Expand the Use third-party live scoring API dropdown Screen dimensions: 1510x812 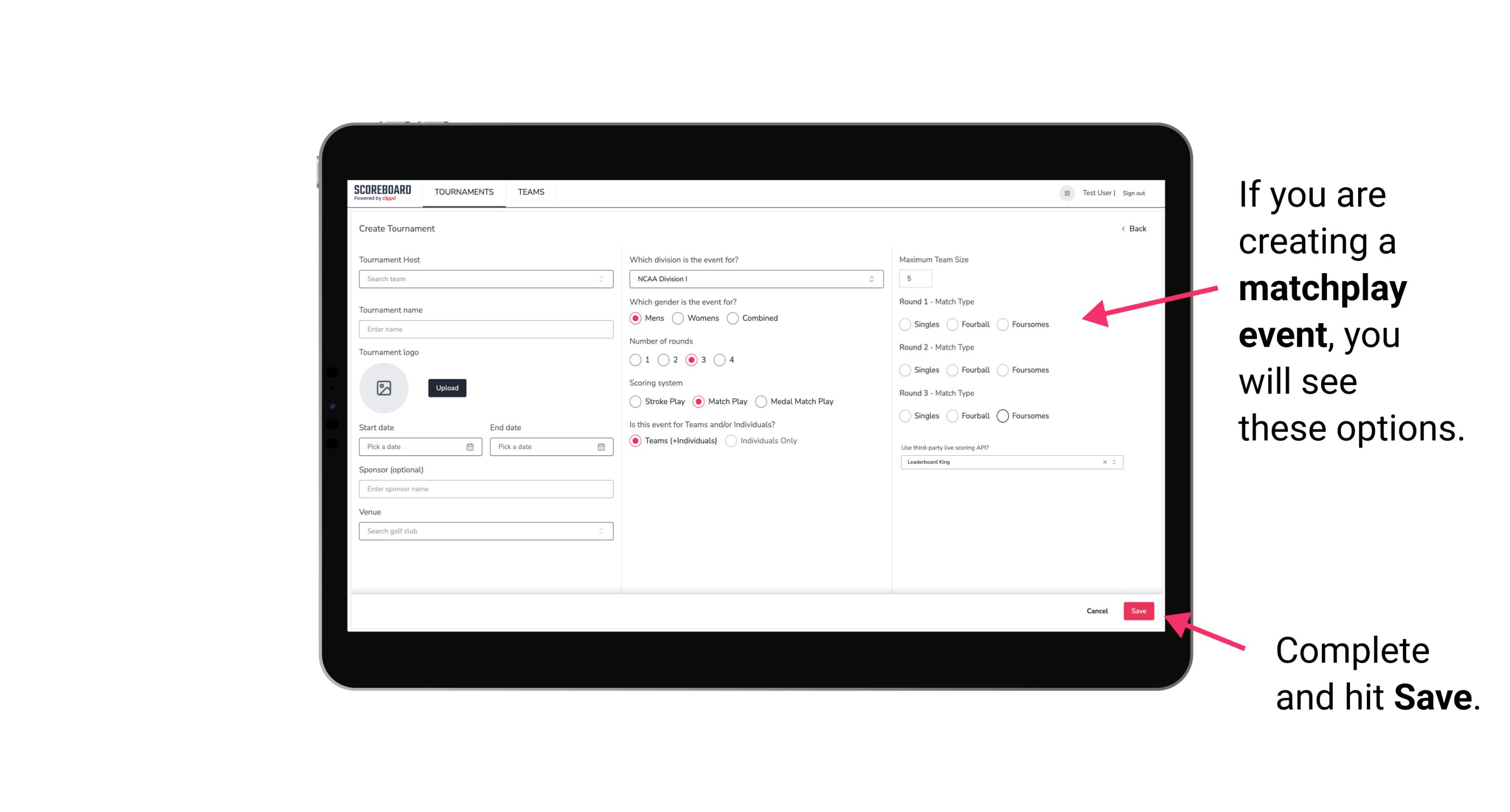click(x=1114, y=462)
